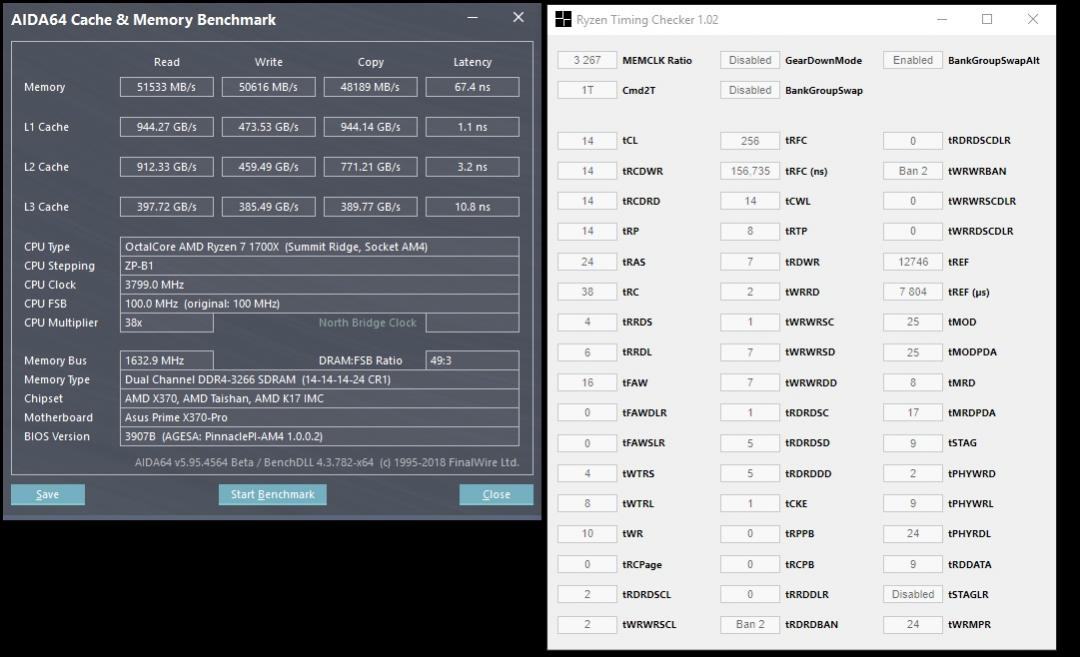Select the tCL value box
The height and width of the screenshot is (657, 1080).
click(588, 140)
